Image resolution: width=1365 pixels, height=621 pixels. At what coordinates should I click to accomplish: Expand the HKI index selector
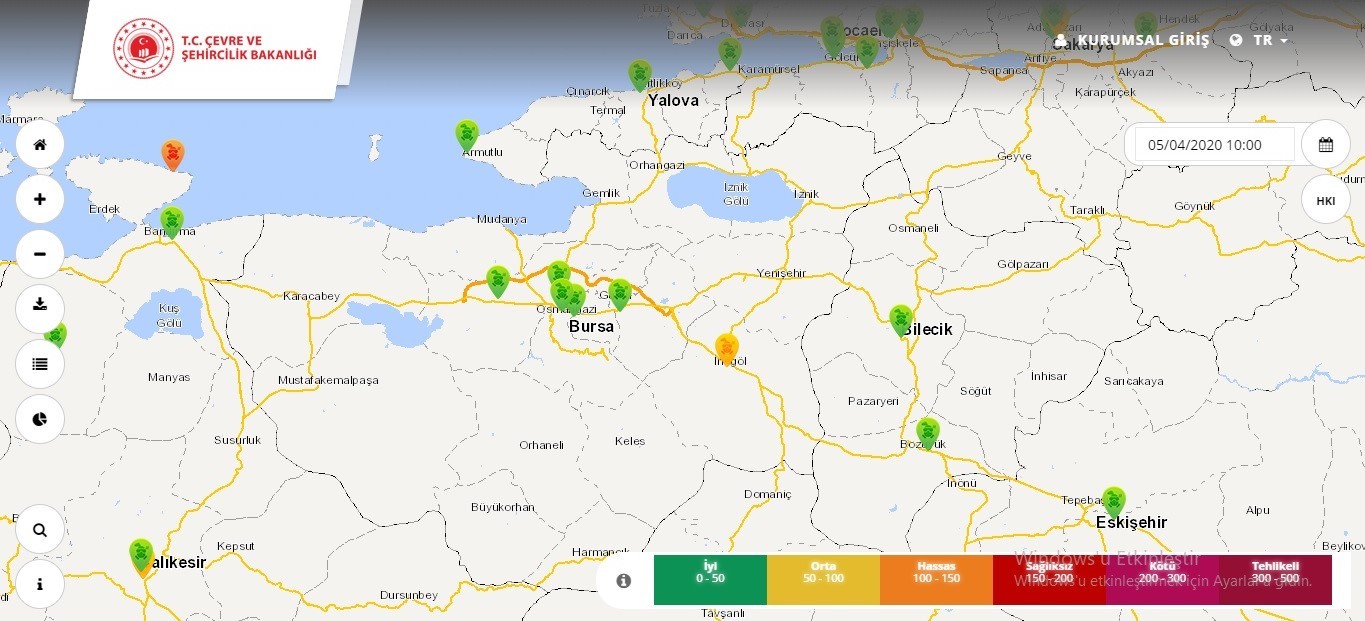click(x=1325, y=200)
